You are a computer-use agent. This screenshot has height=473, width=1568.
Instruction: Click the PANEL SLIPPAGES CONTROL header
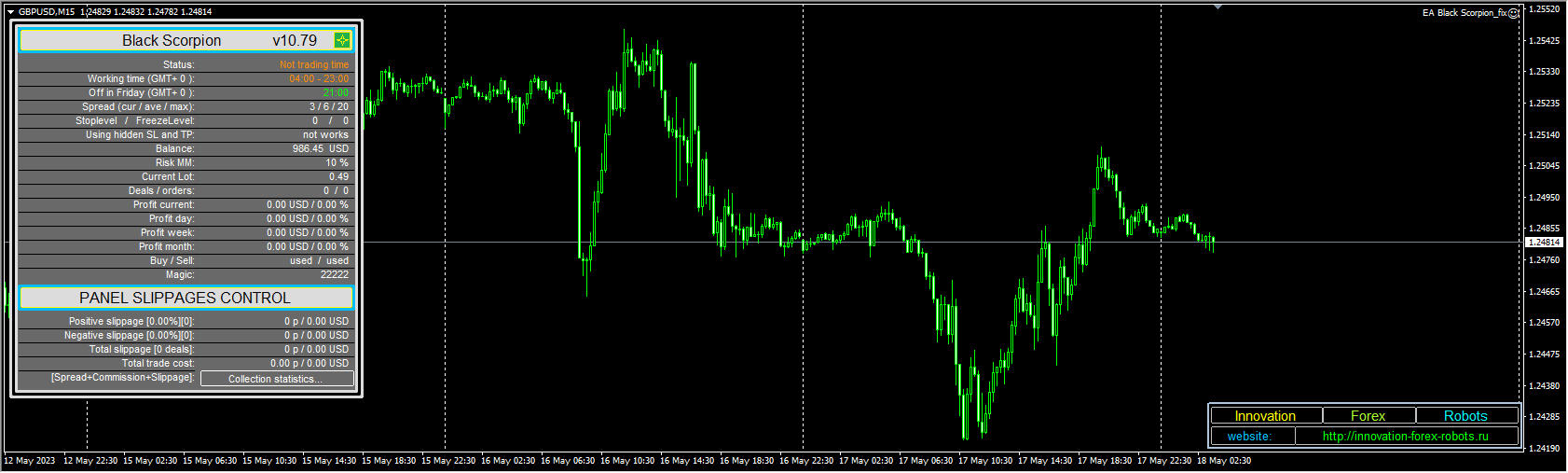point(186,298)
